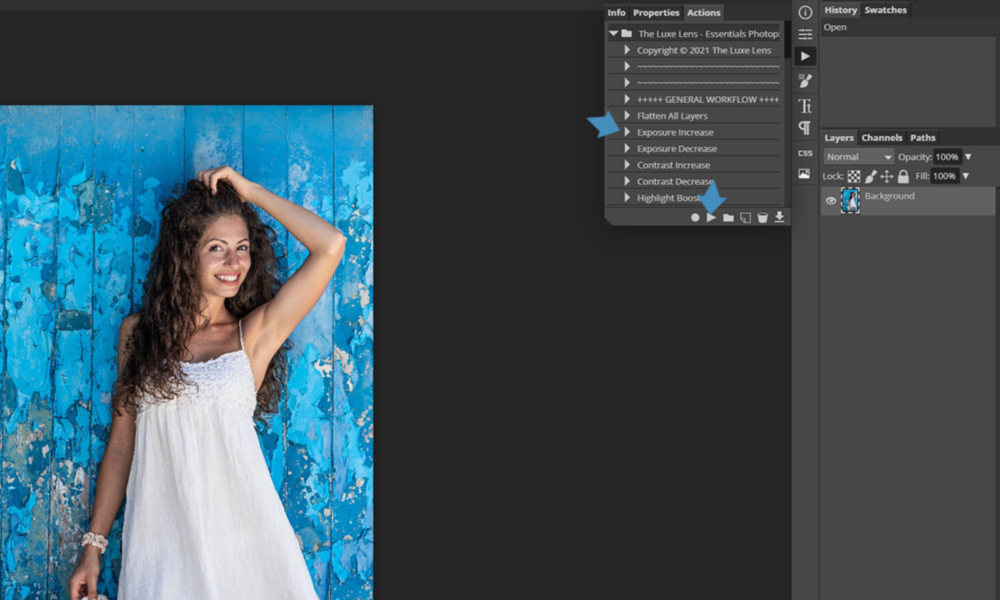
Task: Toggle lock transparent pixels checkerboard icon
Action: (853, 176)
